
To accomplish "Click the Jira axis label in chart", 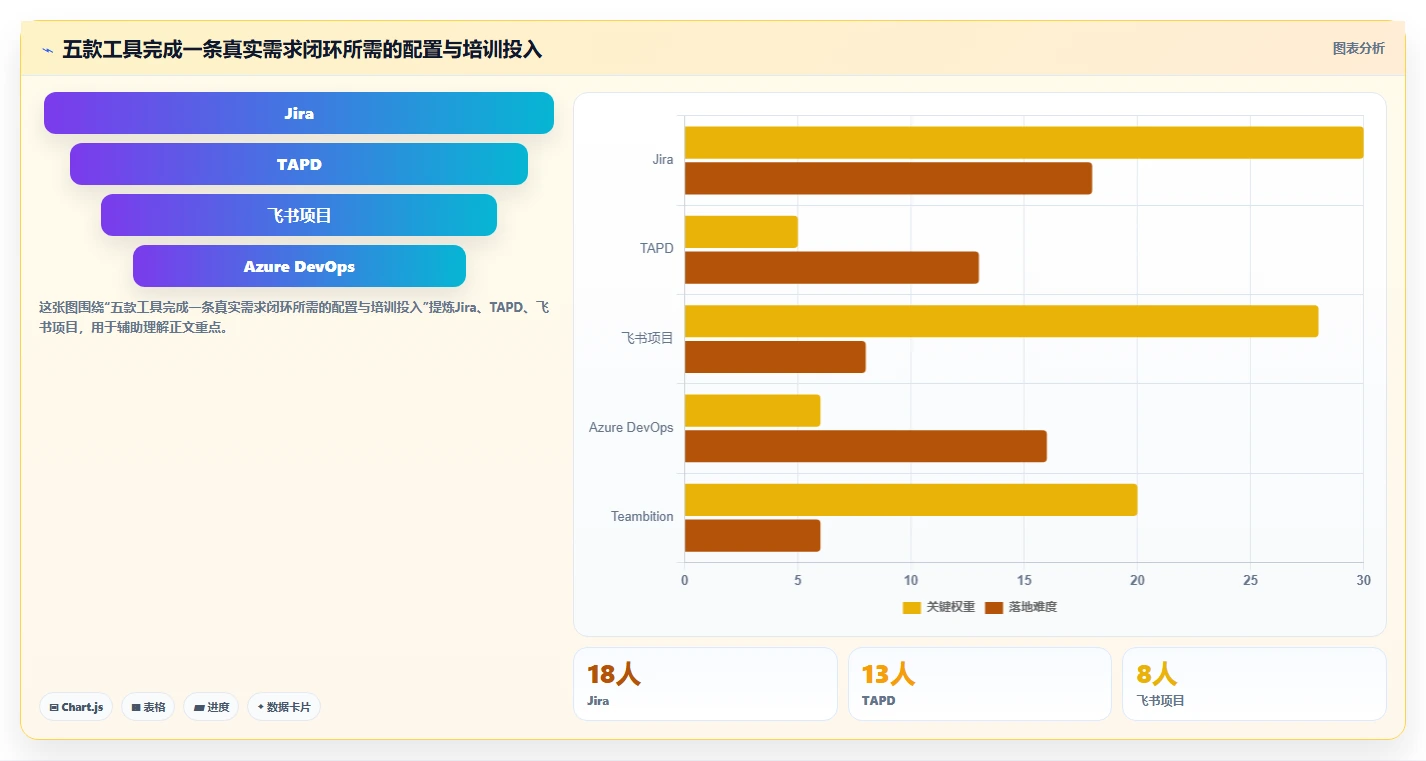I will [662, 160].
